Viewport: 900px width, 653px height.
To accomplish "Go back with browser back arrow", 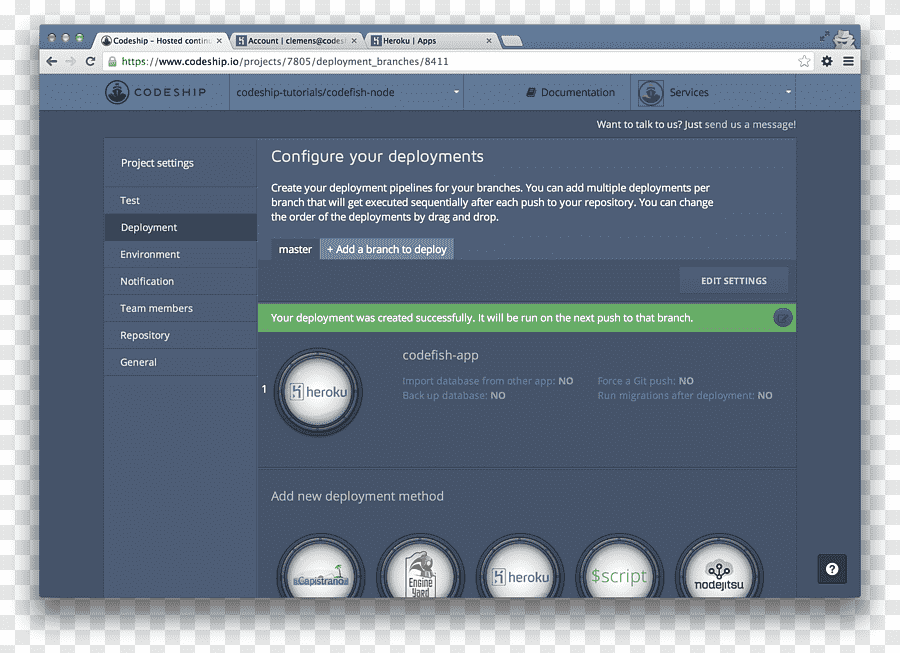I will (x=52, y=61).
